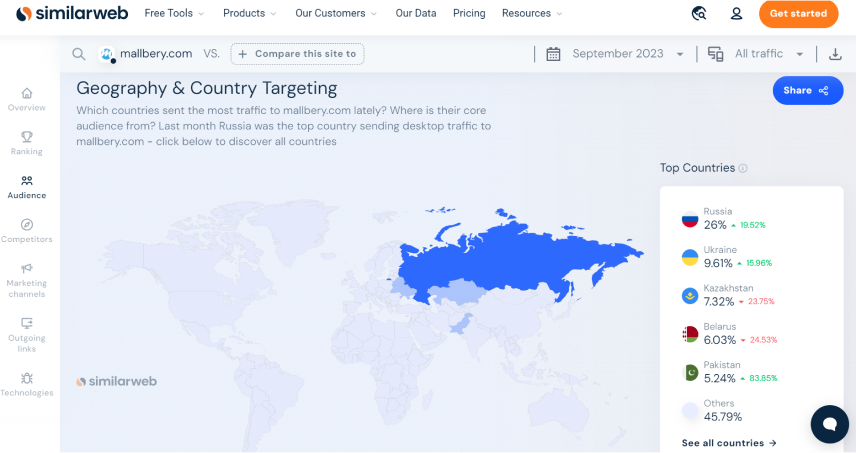This screenshot has width=856, height=453.
Task: Click the search magnifier icon
Action: point(79,54)
